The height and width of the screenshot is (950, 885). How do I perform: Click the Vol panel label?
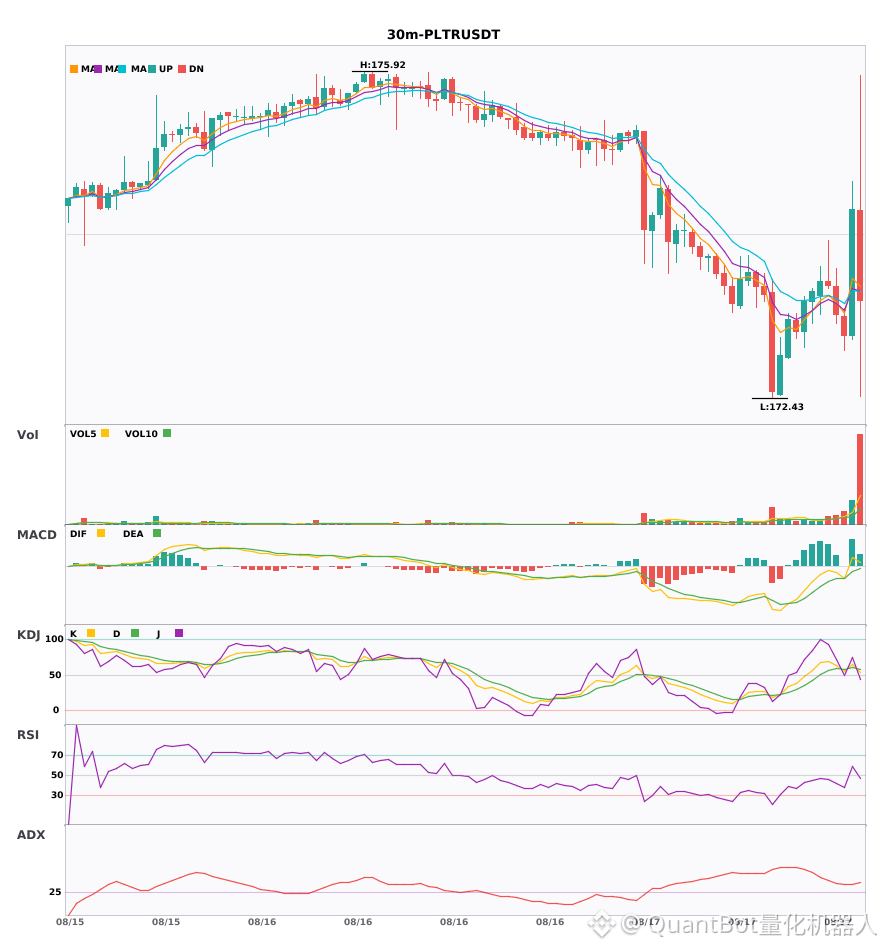(27, 435)
